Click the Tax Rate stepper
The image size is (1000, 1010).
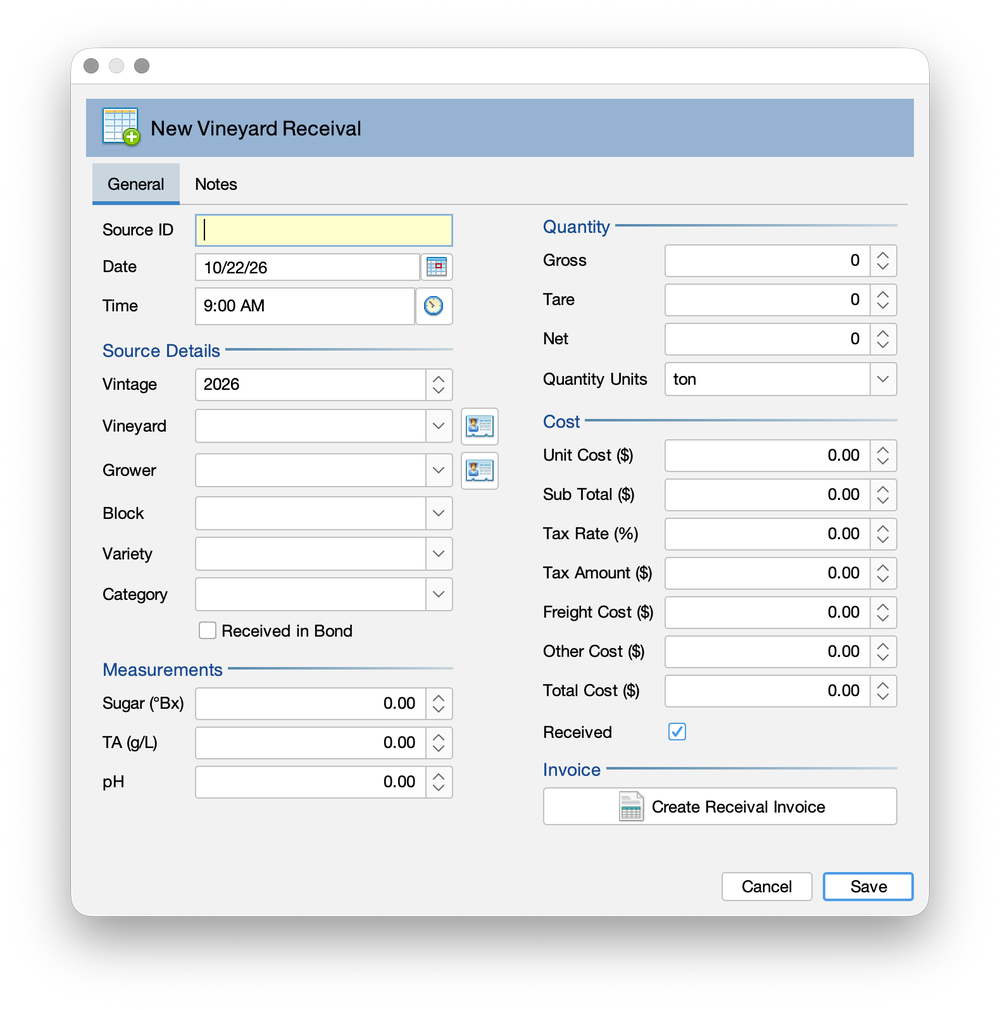coord(883,535)
